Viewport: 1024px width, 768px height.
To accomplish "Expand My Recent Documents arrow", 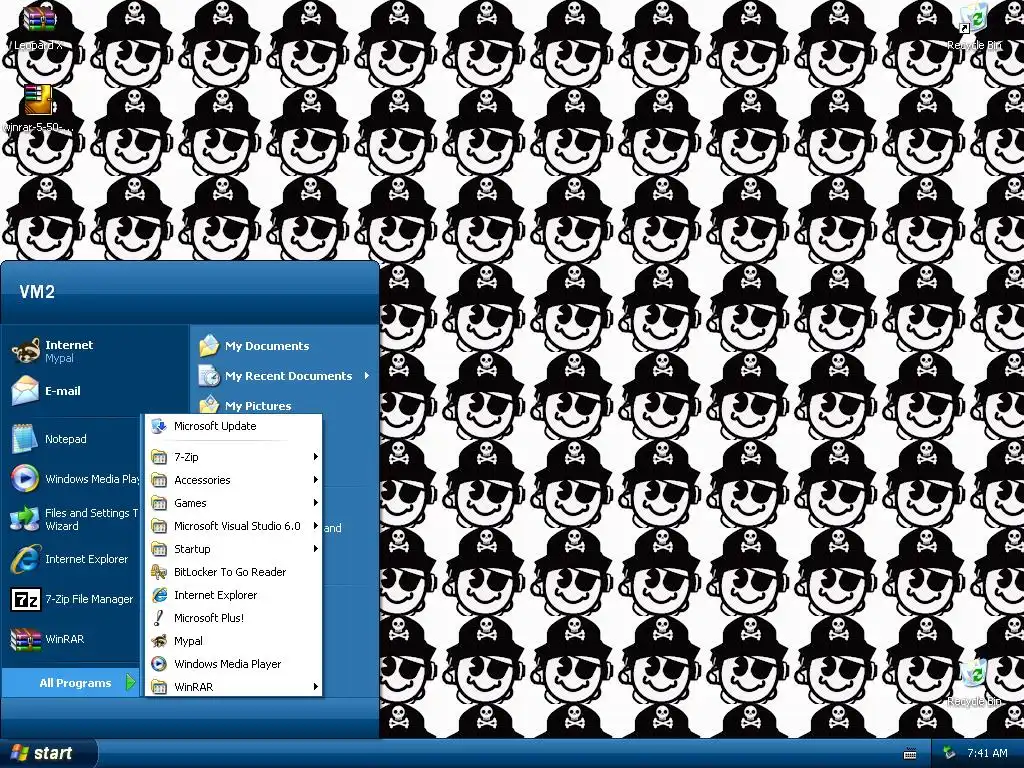I will pyautogui.click(x=367, y=376).
